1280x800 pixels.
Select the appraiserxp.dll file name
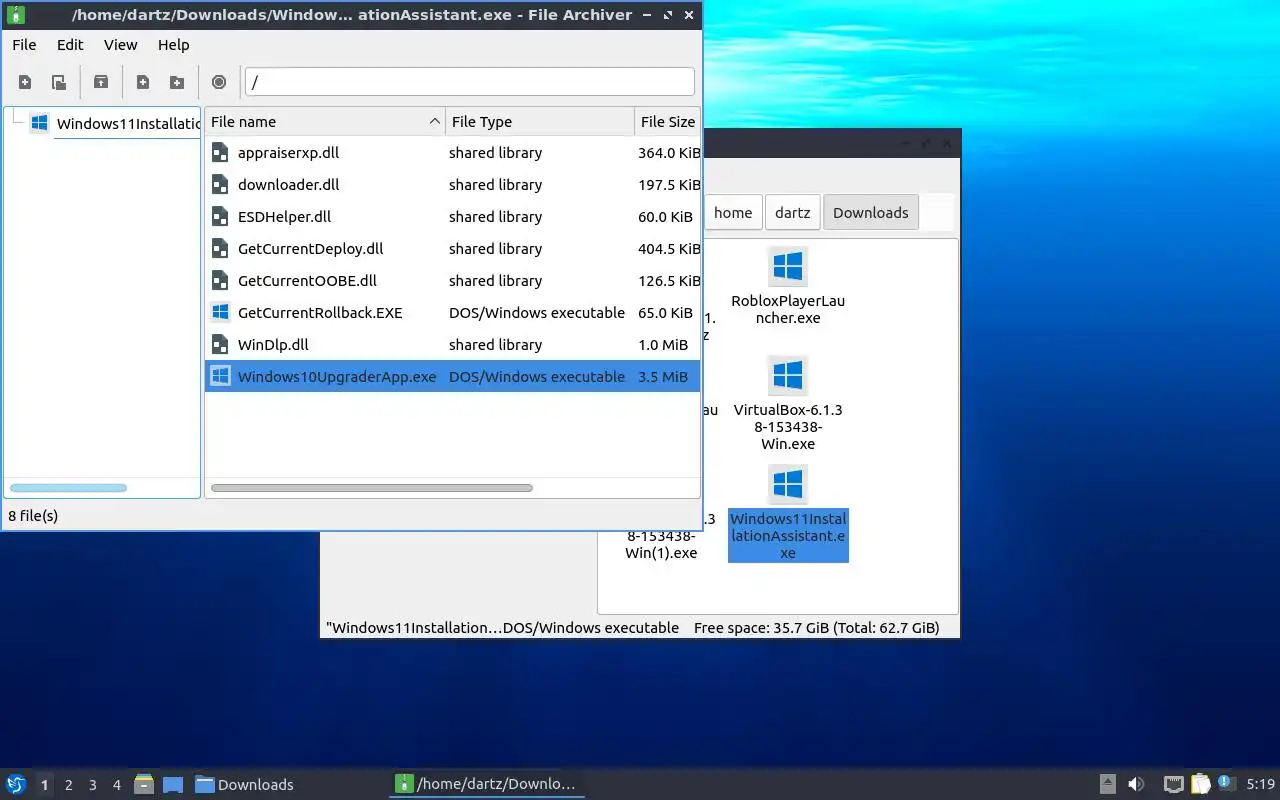pyautogui.click(x=288, y=153)
